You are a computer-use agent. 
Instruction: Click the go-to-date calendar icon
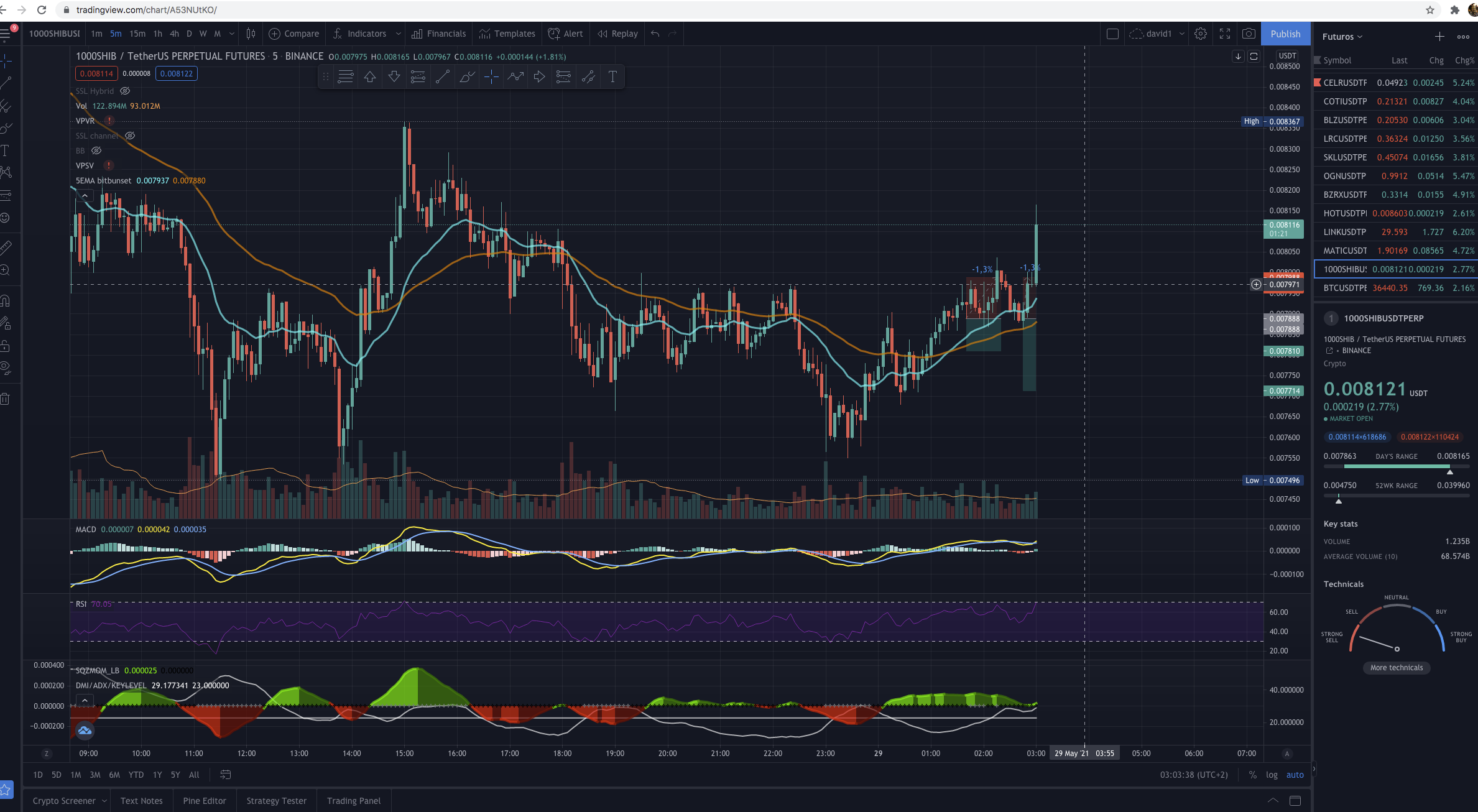pos(226,775)
